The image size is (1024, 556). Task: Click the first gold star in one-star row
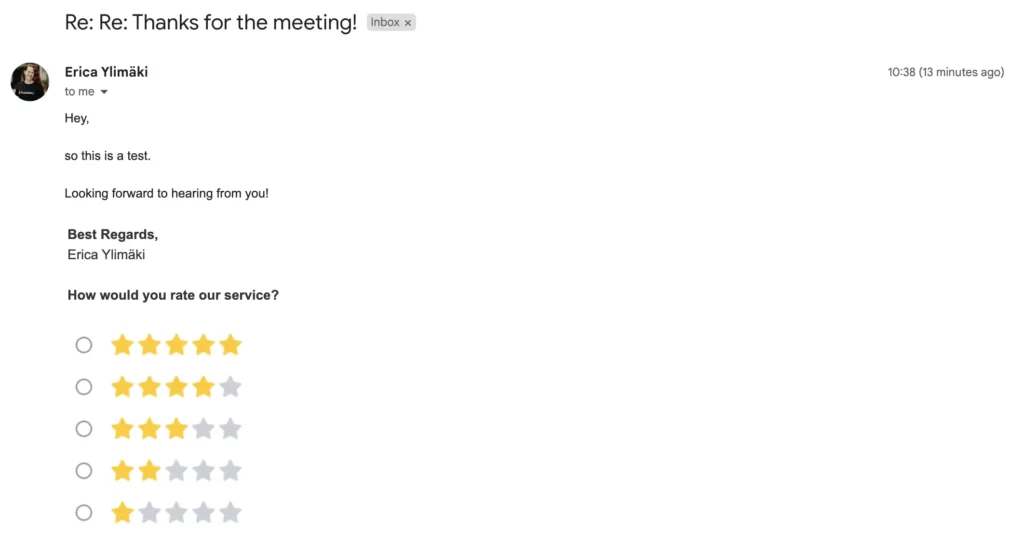[x=122, y=512]
